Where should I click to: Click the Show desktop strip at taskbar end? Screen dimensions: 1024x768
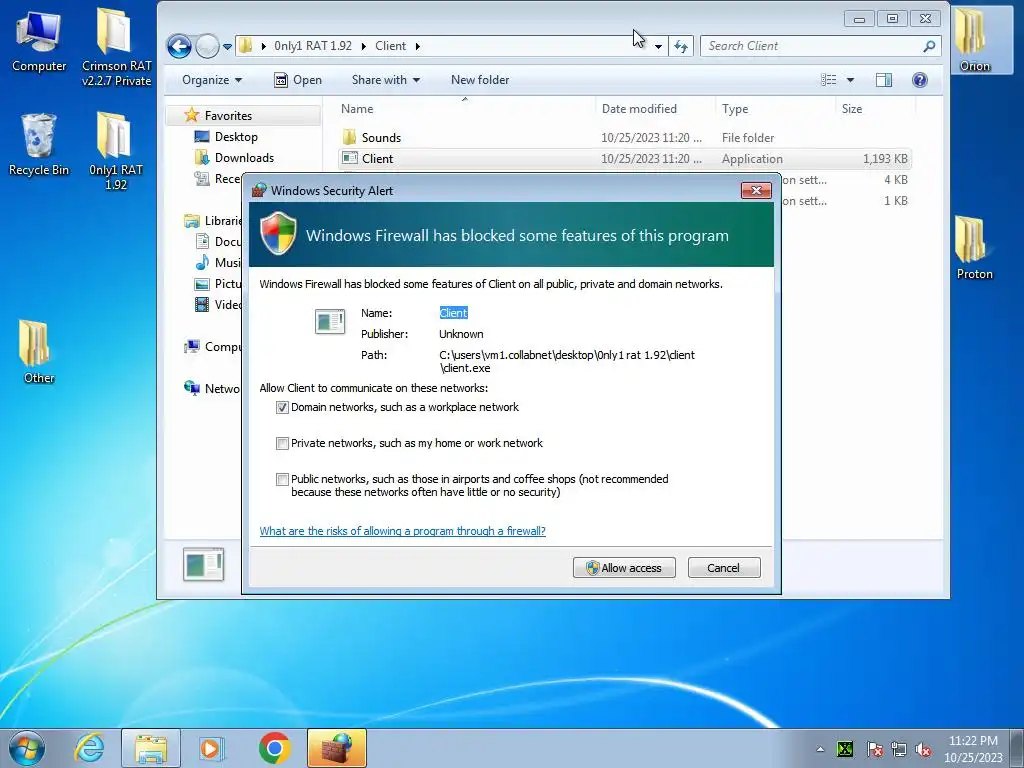point(1017,748)
